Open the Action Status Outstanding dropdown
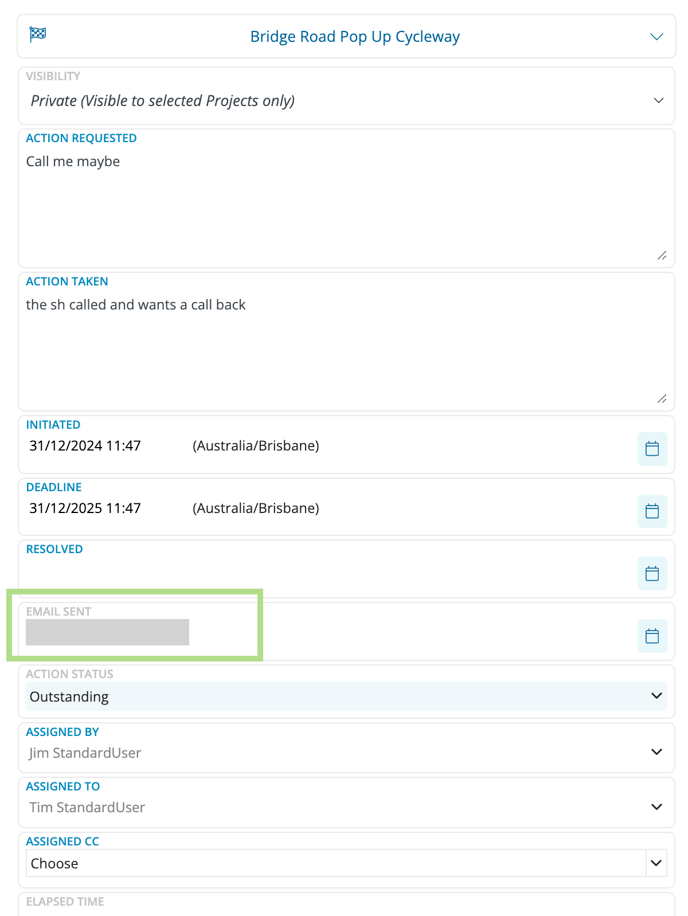Viewport: 688px width, 916px height. pos(346,696)
